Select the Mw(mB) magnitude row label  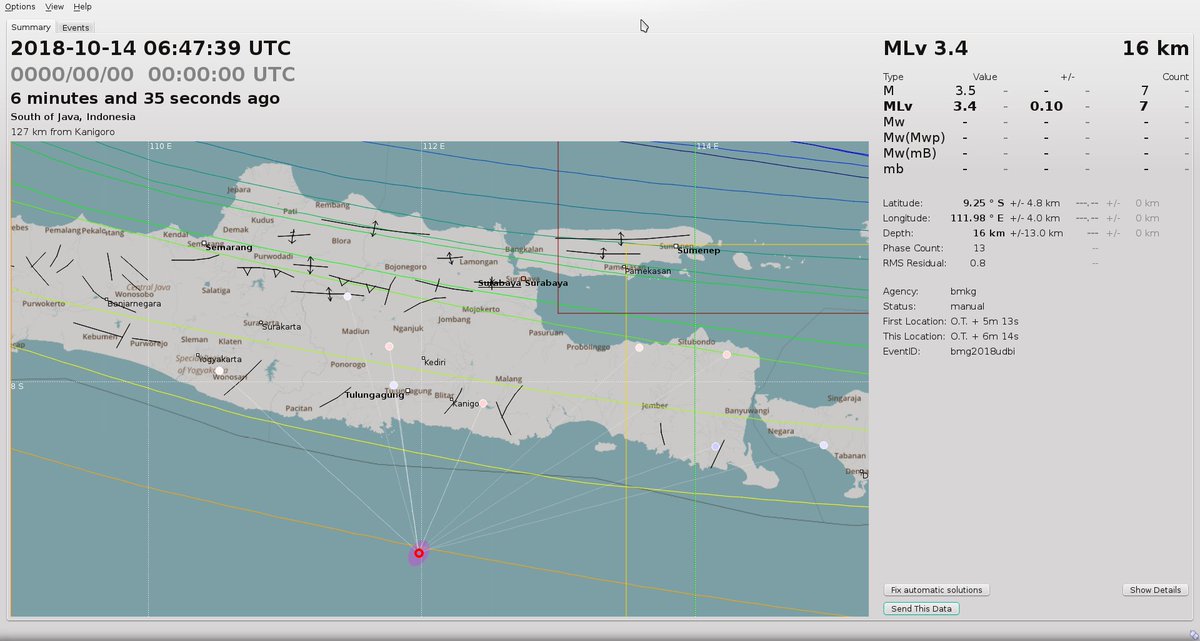pyautogui.click(x=910, y=153)
